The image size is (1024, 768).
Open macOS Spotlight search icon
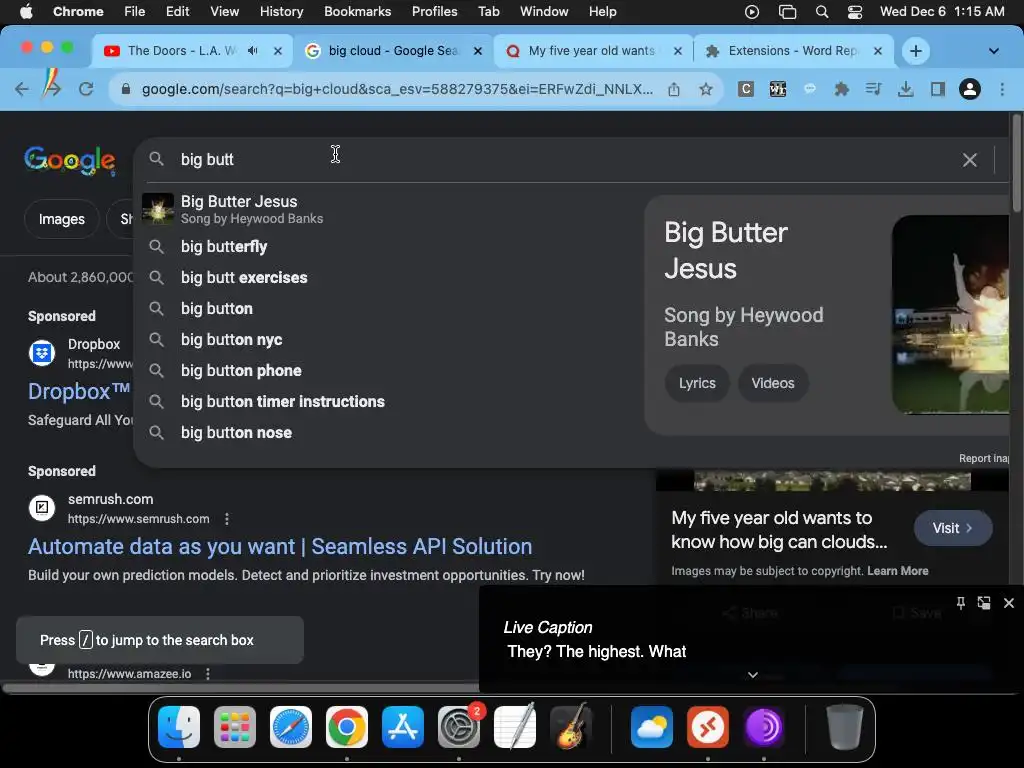click(822, 12)
